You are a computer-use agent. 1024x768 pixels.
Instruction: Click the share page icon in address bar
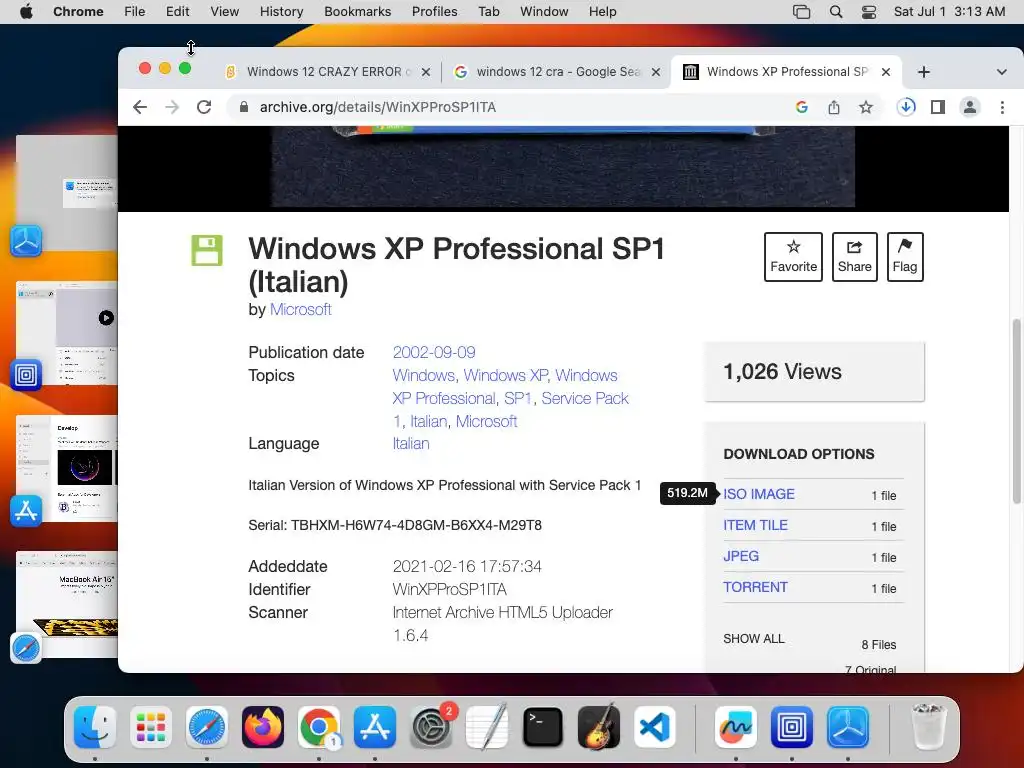pyautogui.click(x=834, y=107)
